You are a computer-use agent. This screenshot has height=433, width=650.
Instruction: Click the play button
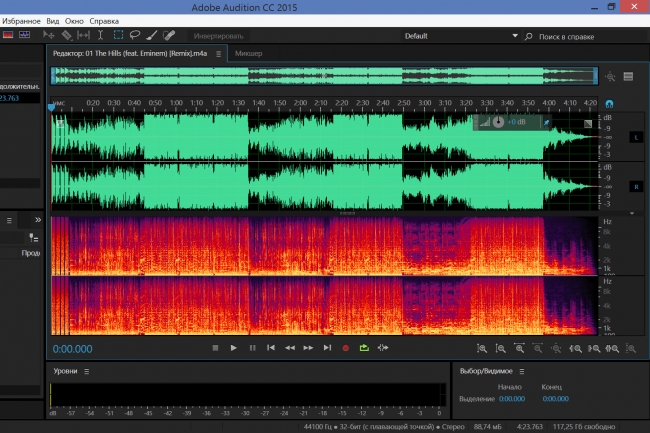point(233,348)
